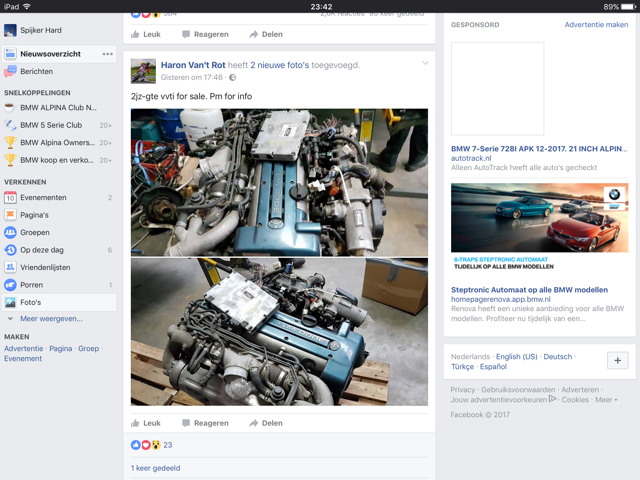Open first 2jz-gte engine photo
Image resolution: width=640 pixels, height=480 pixels.
[279, 182]
